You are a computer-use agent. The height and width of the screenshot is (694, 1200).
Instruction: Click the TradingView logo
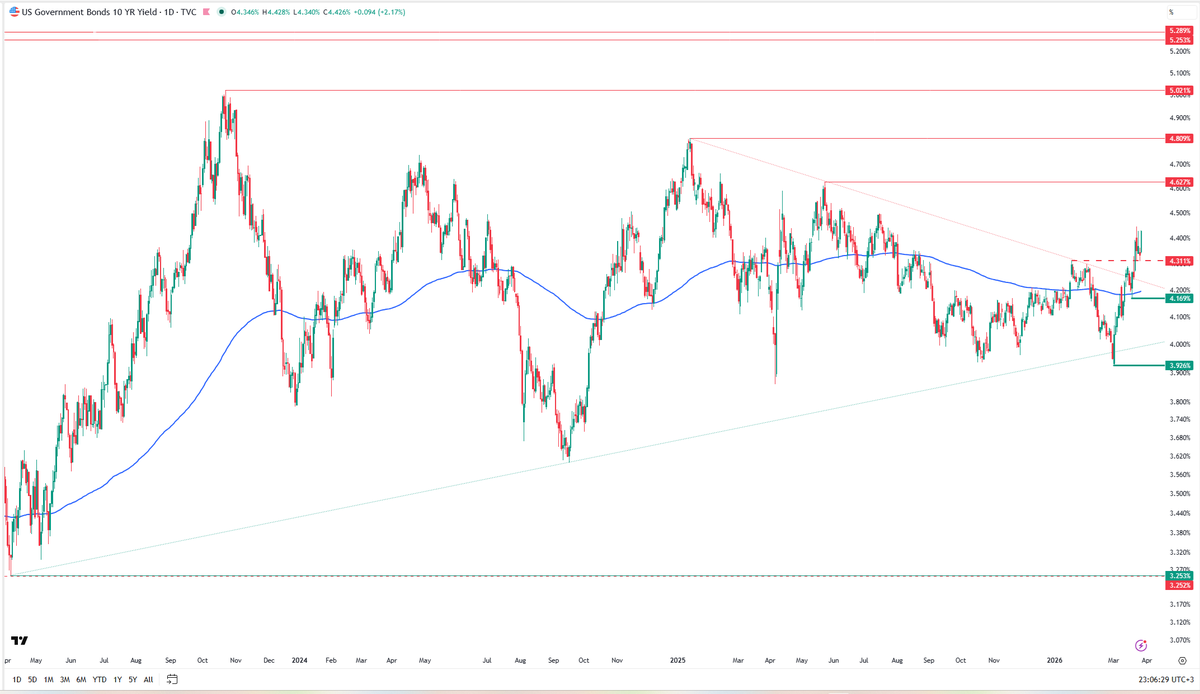tap(19, 641)
